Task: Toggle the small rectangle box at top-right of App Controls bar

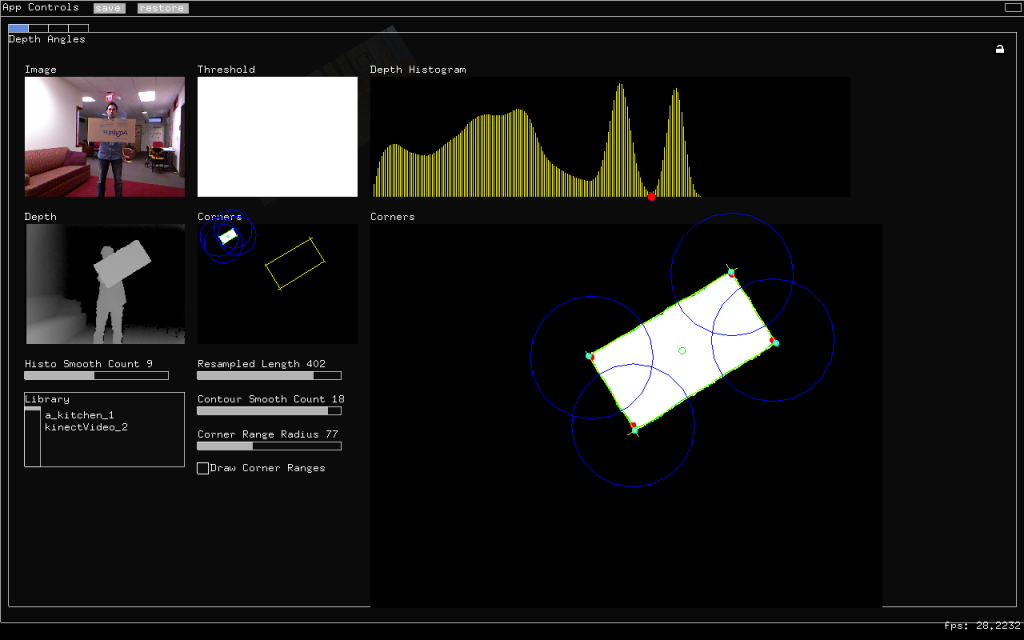Action: click(1012, 8)
